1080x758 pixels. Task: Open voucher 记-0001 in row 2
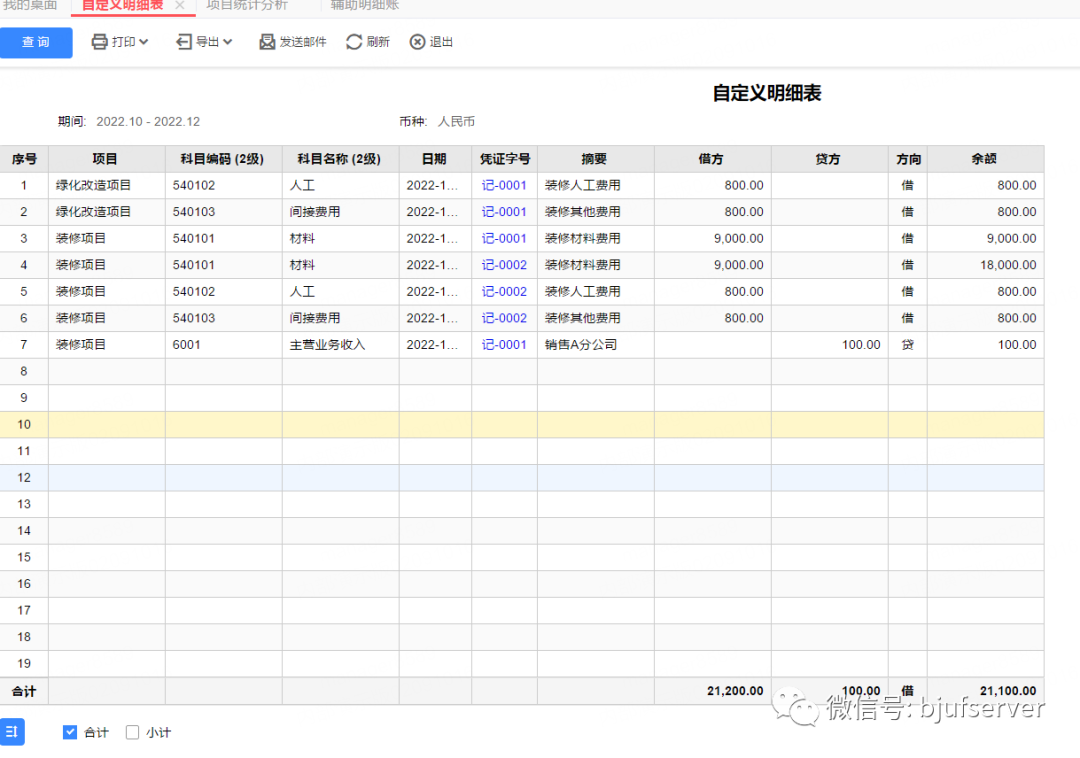[x=504, y=212]
